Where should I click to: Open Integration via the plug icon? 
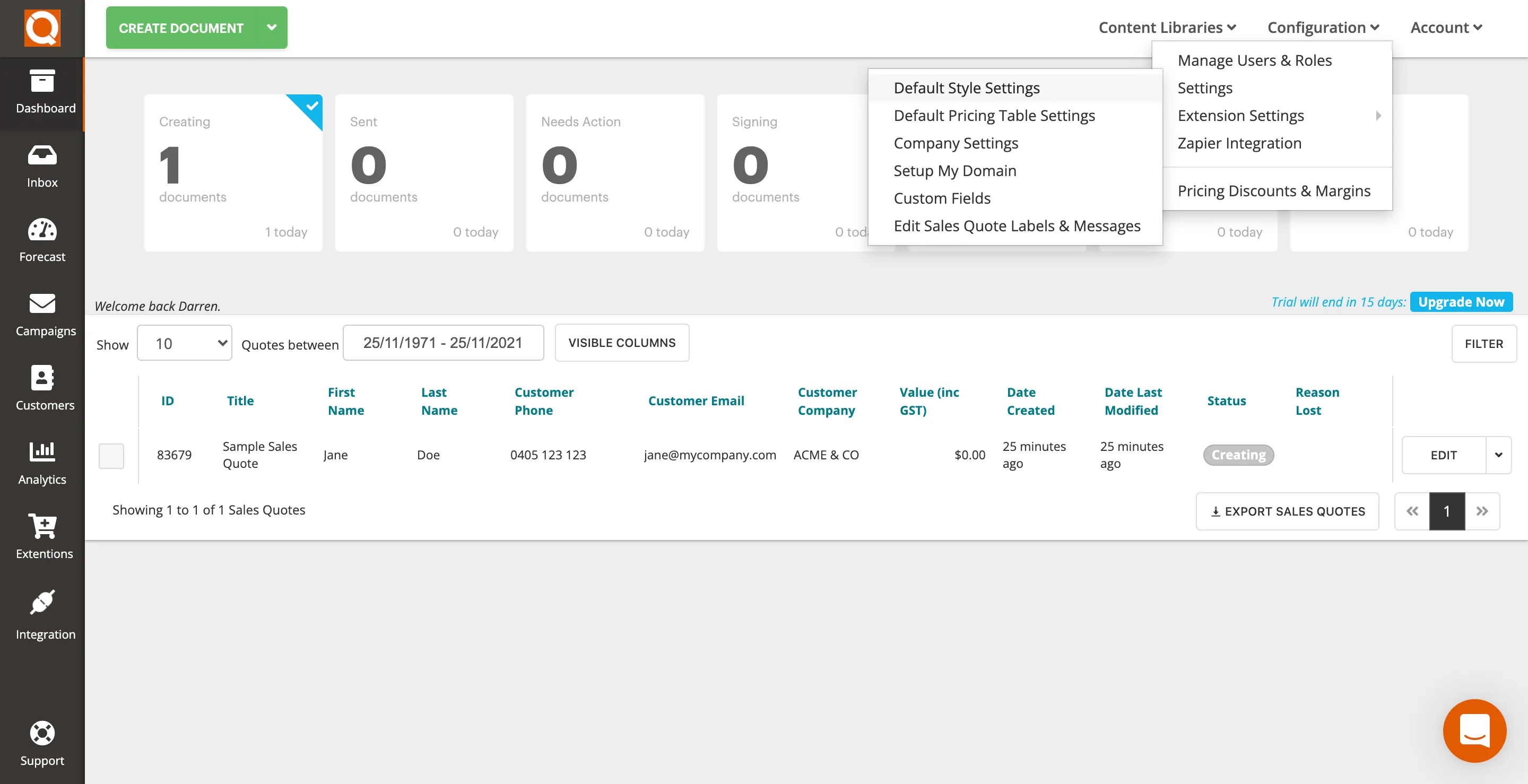[x=41, y=601]
